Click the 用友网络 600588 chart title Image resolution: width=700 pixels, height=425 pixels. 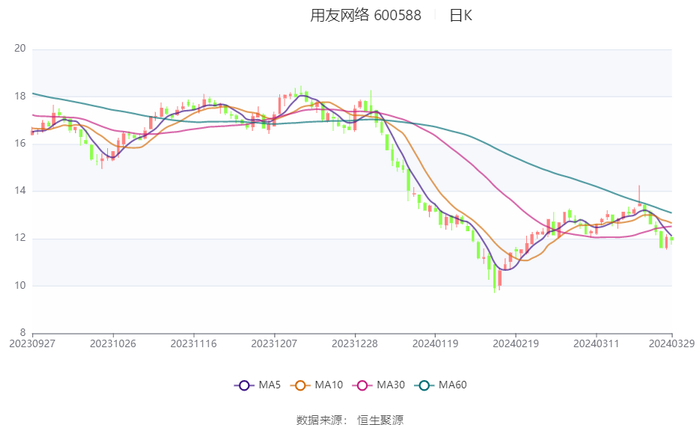pyautogui.click(x=351, y=15)
